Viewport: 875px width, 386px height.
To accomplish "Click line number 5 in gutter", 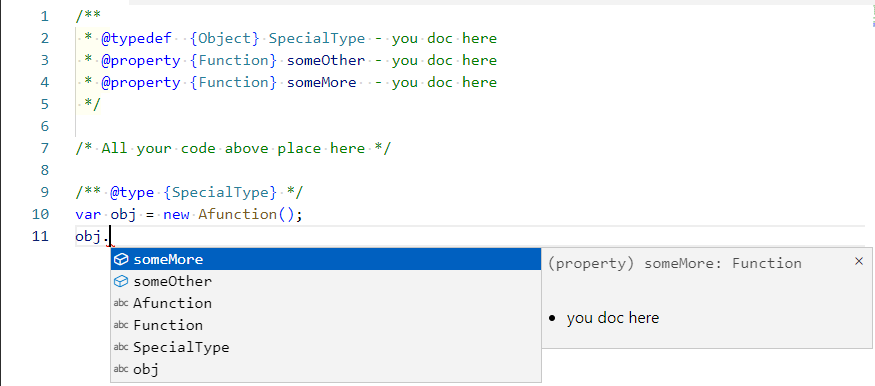I will (x=45, y=104).
